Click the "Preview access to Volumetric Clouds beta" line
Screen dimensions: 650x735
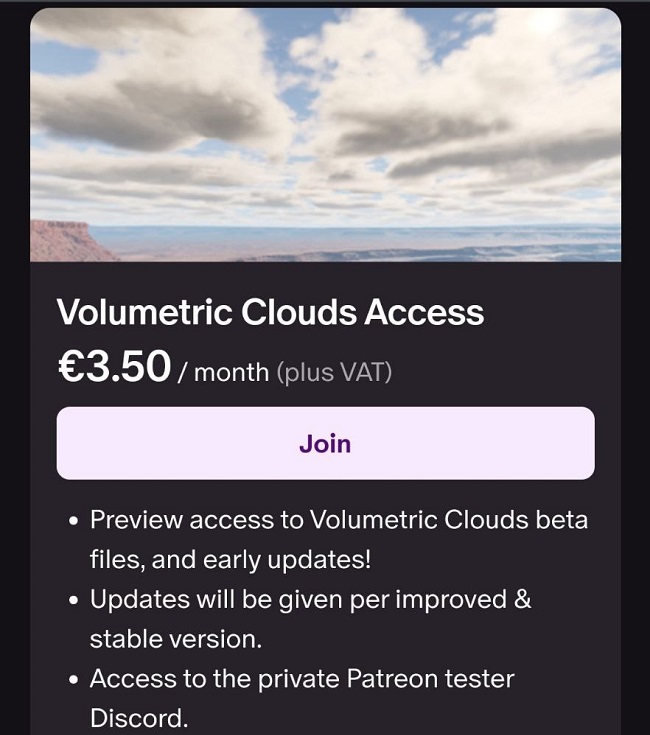point(339,520)
